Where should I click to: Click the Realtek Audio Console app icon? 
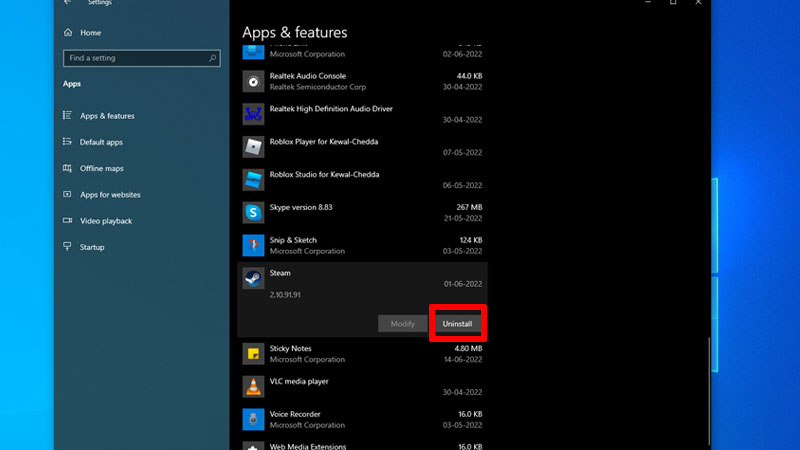tap(253, 81)
